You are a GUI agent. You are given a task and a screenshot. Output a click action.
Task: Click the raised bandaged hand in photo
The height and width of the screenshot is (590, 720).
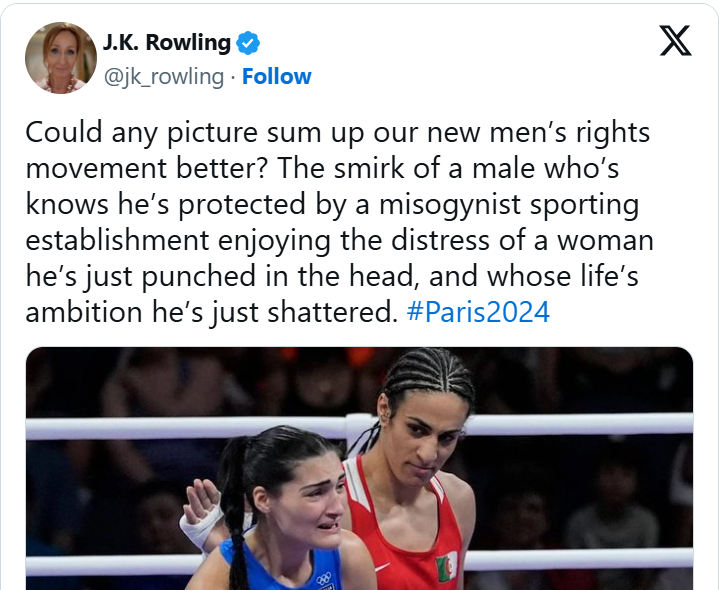click(202, 512)
